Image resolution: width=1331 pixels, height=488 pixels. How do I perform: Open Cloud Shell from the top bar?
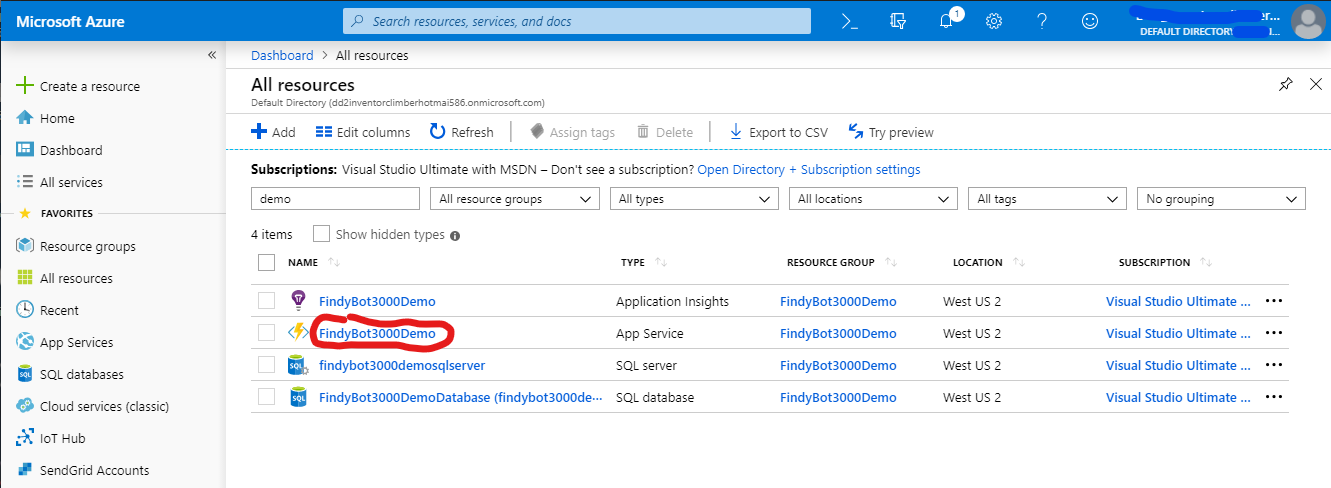850,21
